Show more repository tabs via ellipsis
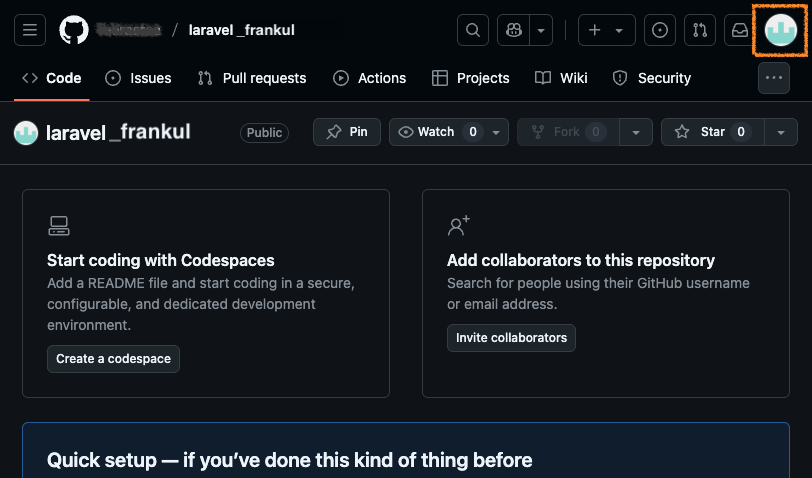Viewport: 812px width, 478px height. [774, 78]
